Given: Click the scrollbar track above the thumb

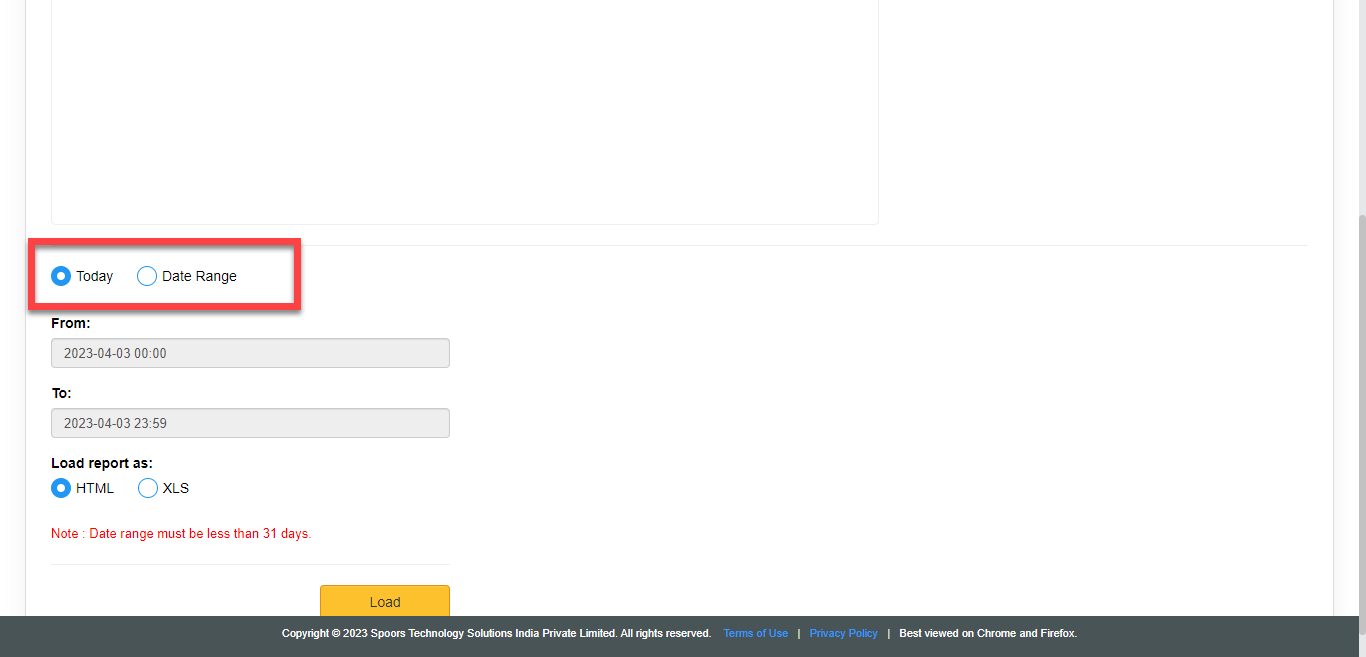Looking at the screenshot, I should click(x=1359, y=100).
